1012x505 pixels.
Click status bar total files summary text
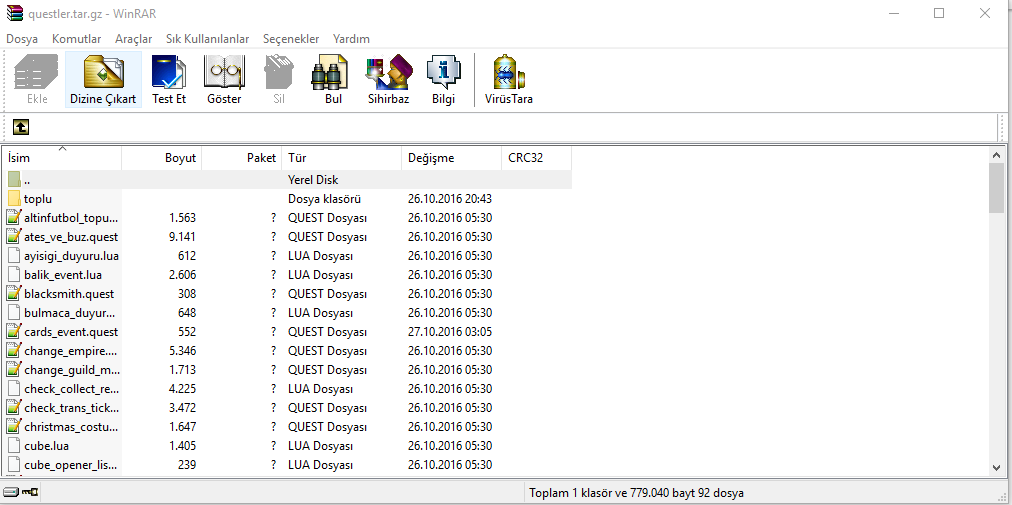636,493
